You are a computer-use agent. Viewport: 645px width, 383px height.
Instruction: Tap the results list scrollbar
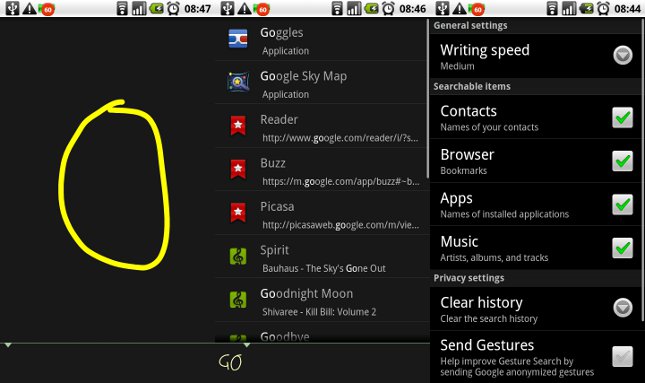coord(428,99)
